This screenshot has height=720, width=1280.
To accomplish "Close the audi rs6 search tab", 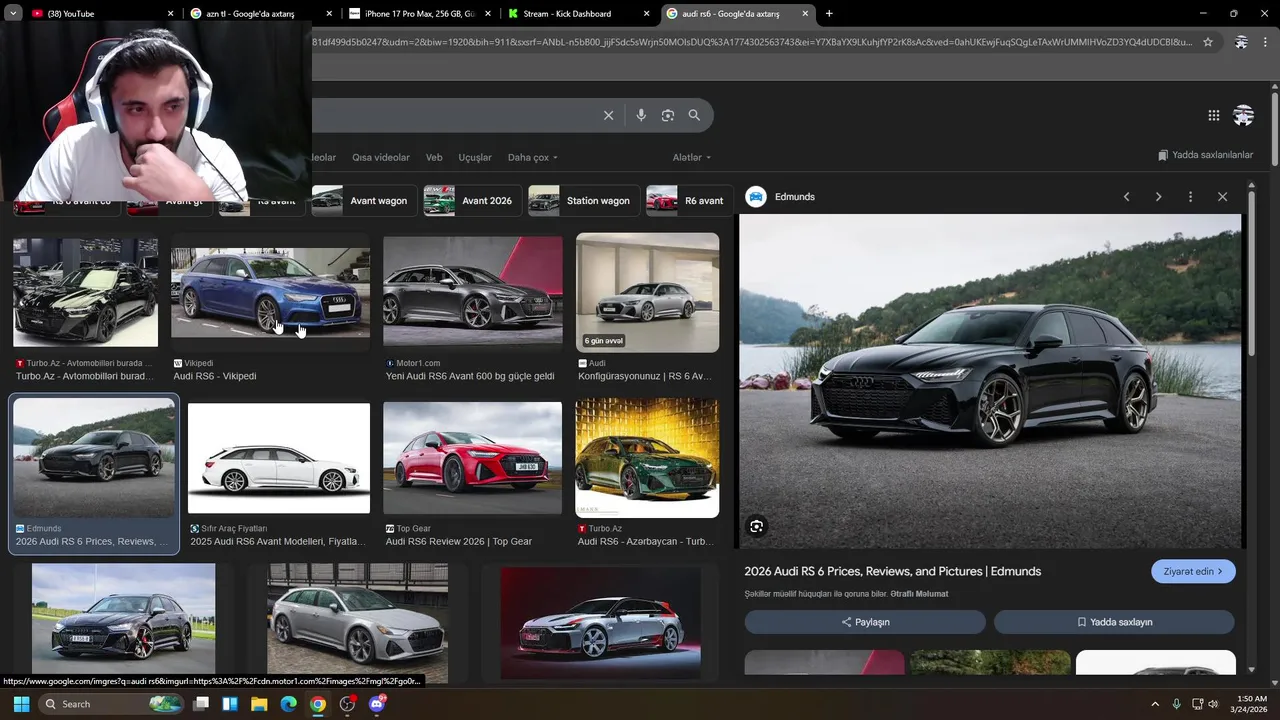I will point(805,14).
